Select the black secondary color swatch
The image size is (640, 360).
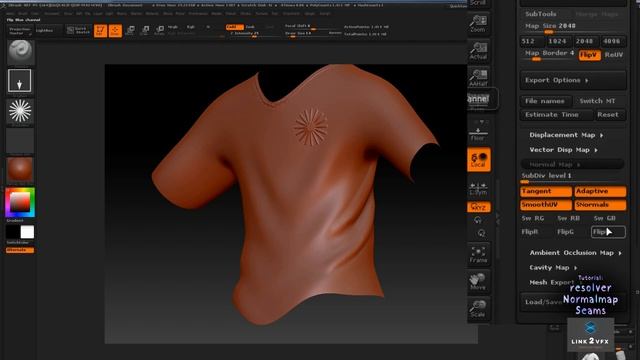13,232
